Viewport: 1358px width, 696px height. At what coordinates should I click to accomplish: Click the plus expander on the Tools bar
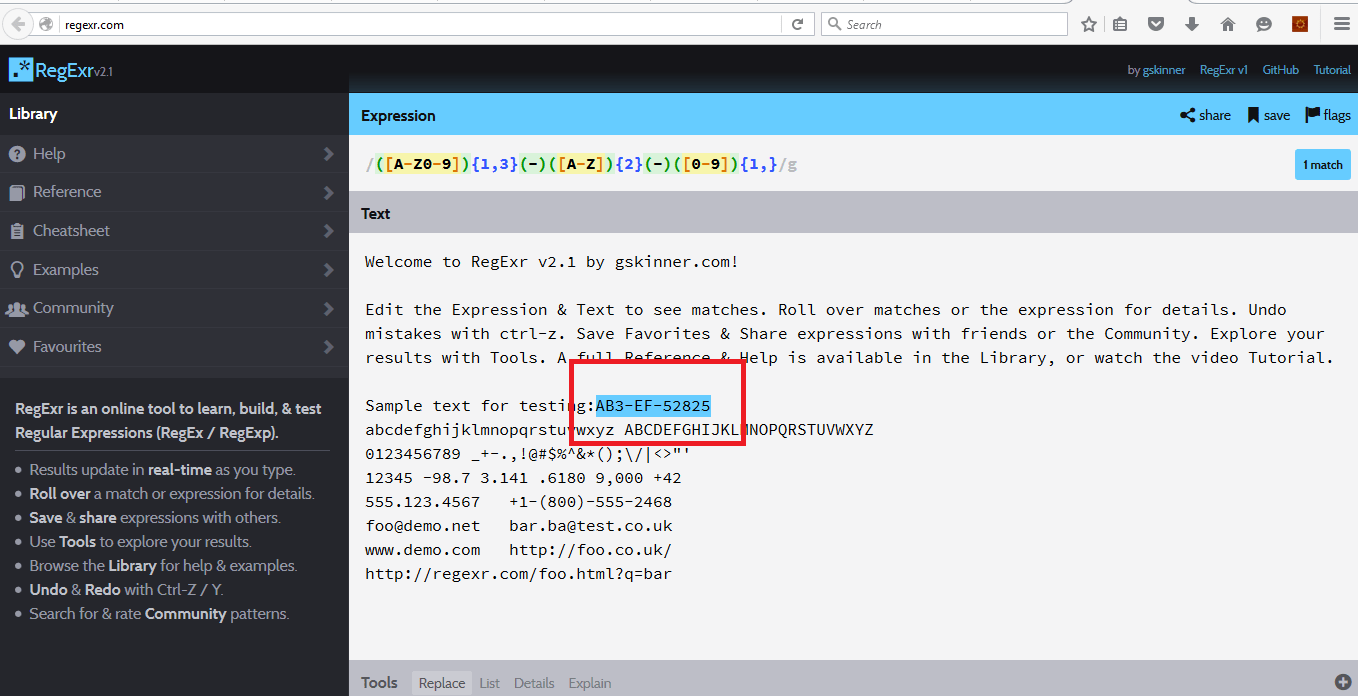pyautogui.click(x=1344, y=682)
